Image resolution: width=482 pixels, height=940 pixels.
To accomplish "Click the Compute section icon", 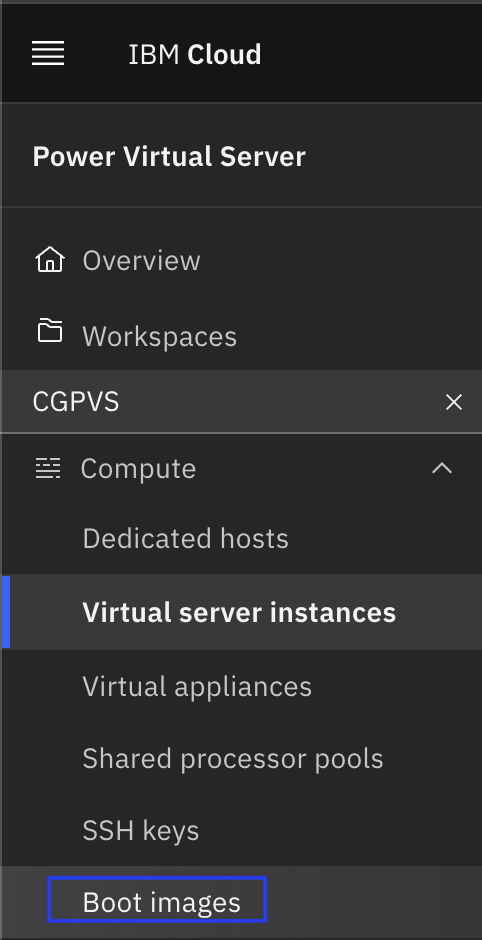I will coord(48,468).
